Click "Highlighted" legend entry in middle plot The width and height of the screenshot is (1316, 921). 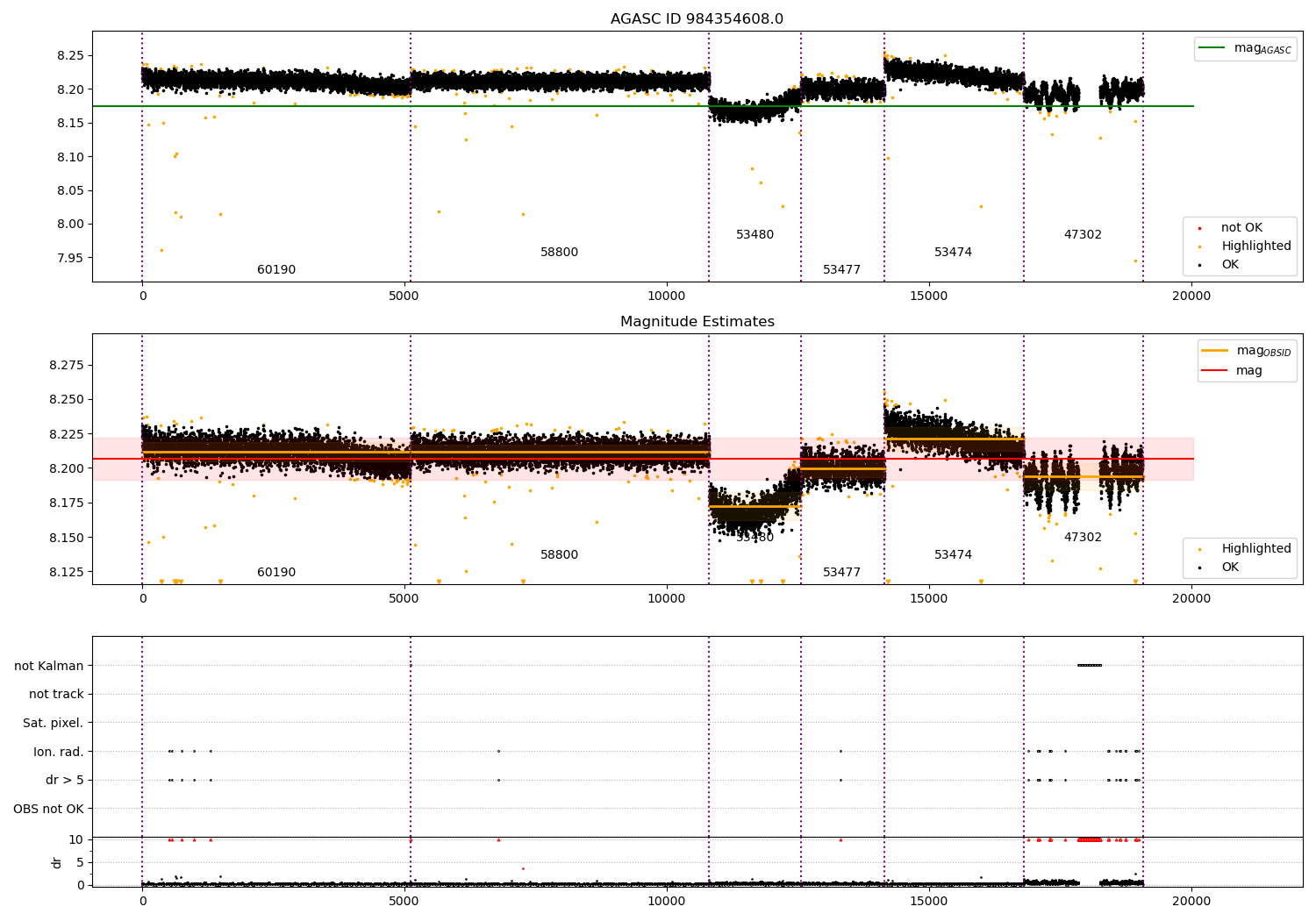click(x=1256, y=549)
